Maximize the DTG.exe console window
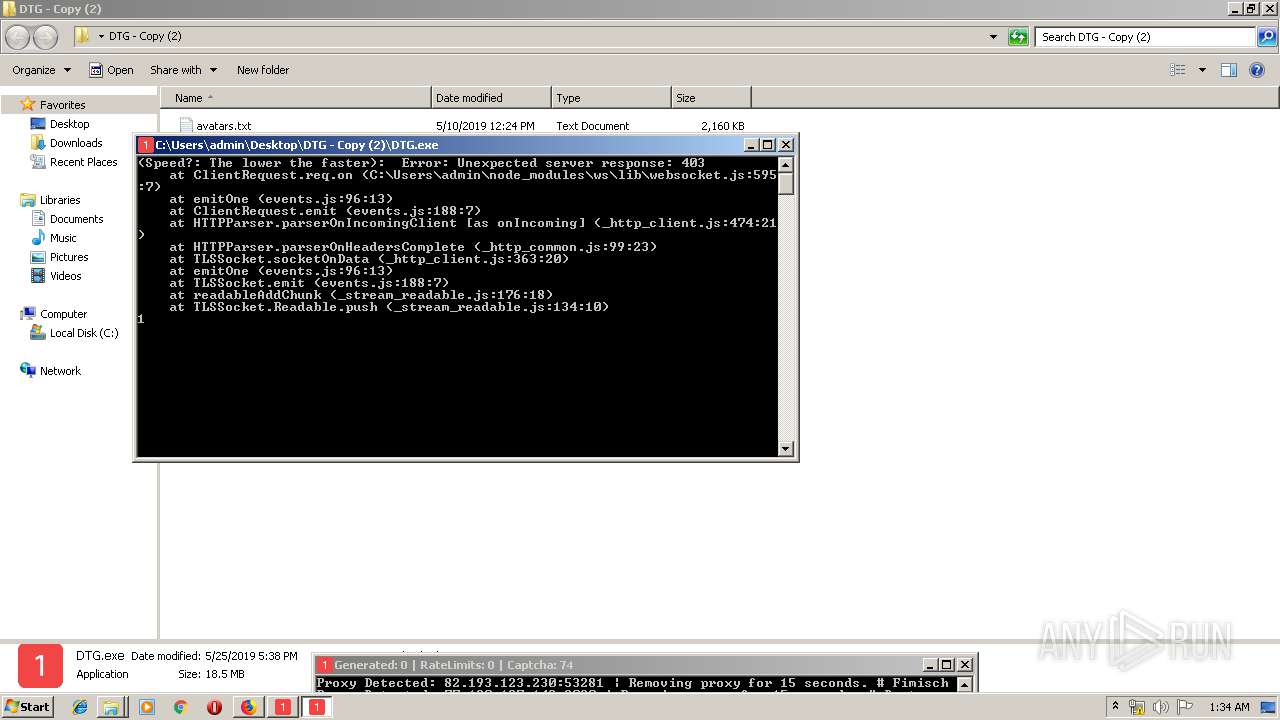Screen dimensions: 1280x720 768,145
